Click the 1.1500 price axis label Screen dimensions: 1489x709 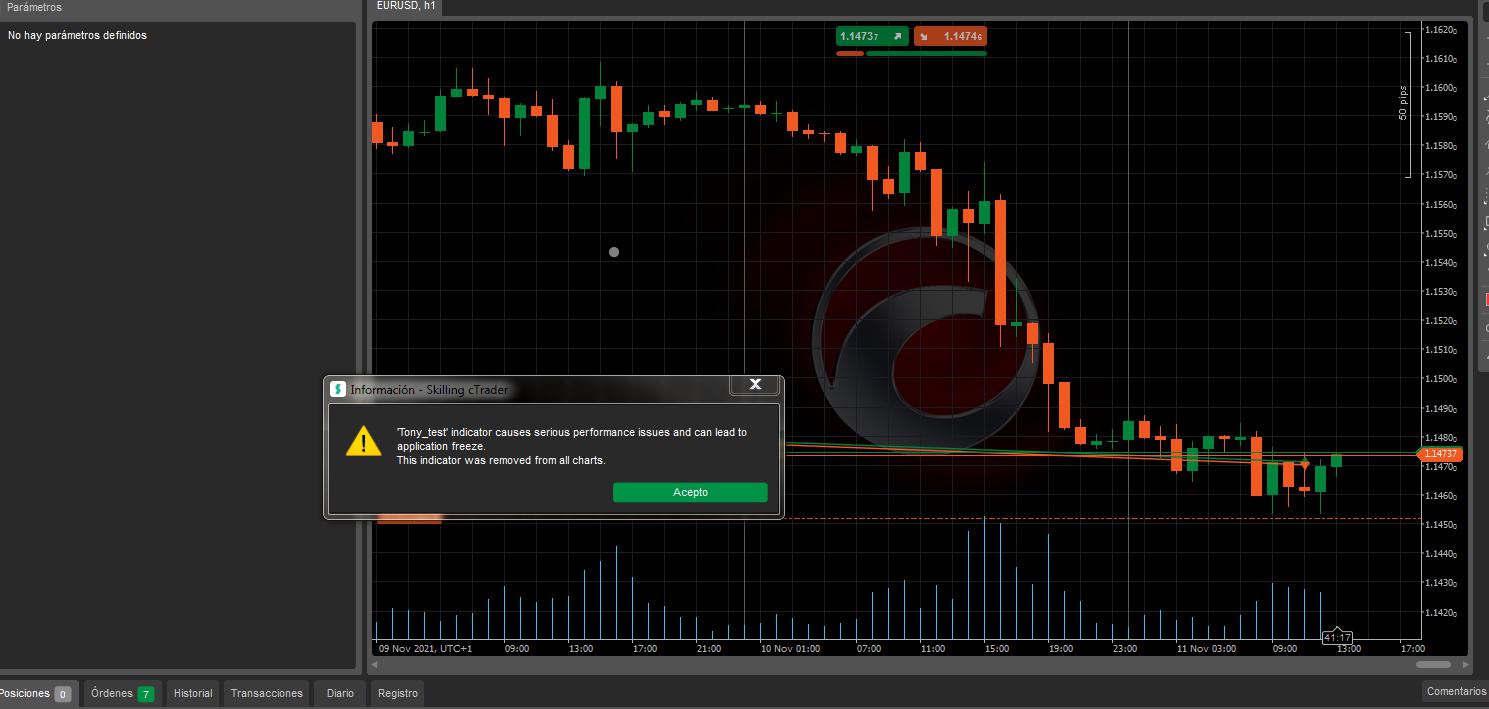pos(1441,379)
